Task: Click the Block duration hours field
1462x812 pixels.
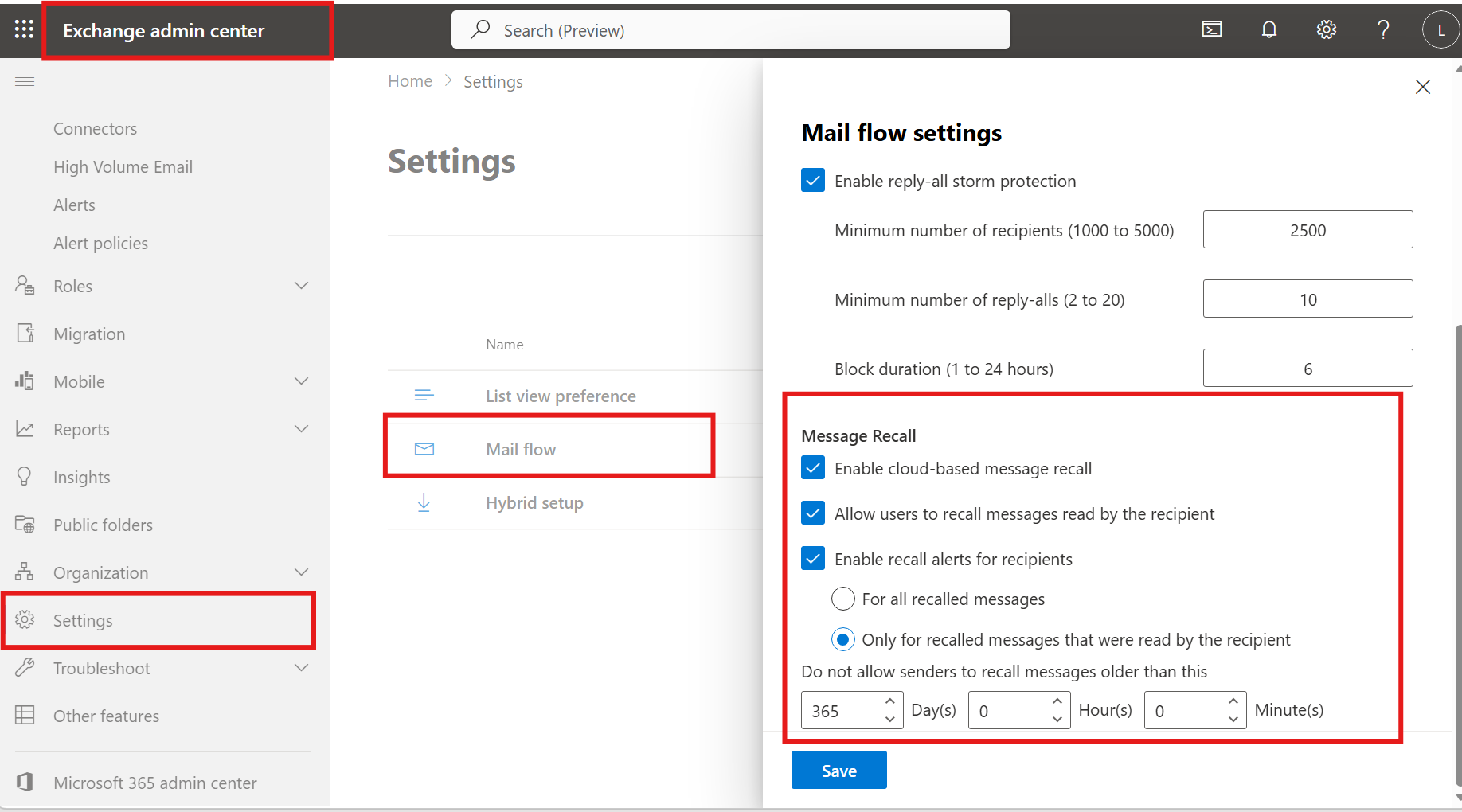Action: tap(1308, 368)
